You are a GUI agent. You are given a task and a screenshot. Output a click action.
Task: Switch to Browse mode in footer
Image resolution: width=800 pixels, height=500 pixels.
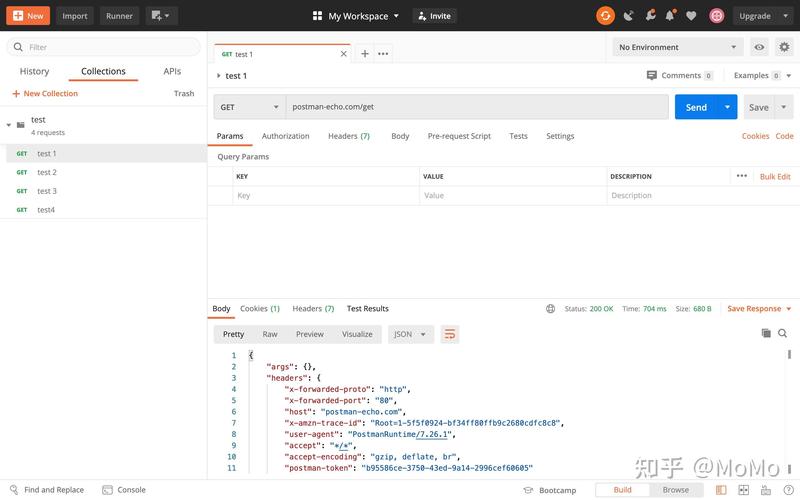click(676, 490)
